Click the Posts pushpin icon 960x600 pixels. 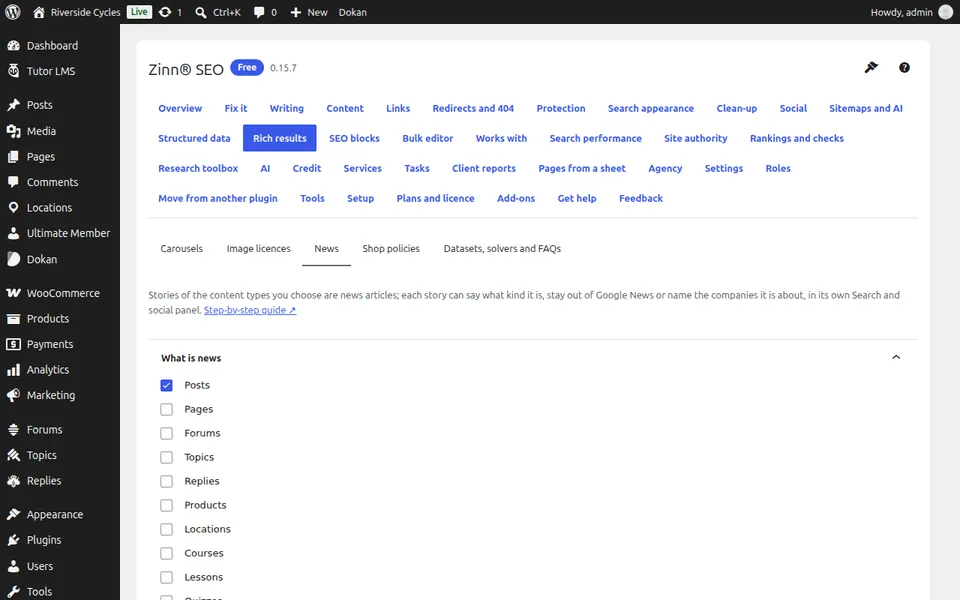click(13, 105)
